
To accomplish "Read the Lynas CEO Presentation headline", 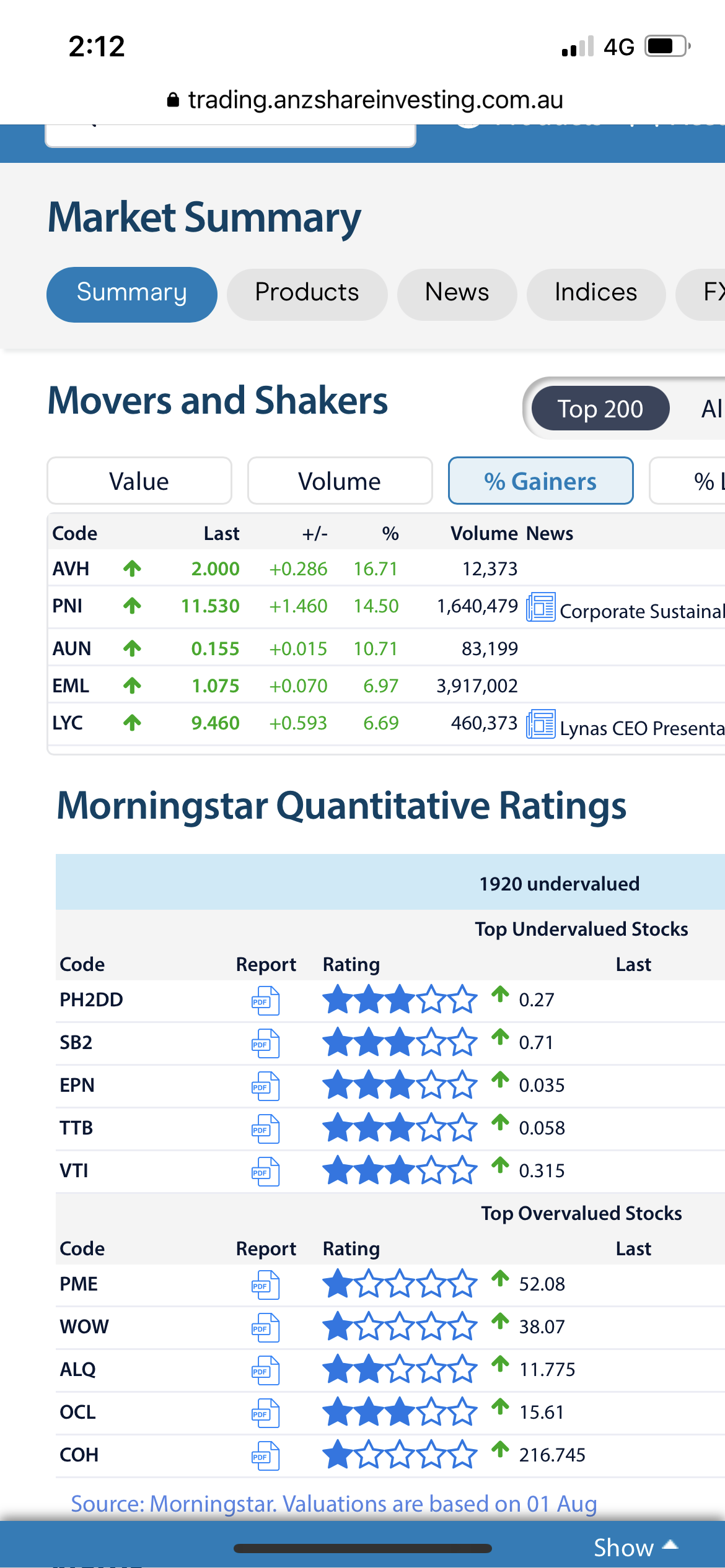I will pos(642,729).
